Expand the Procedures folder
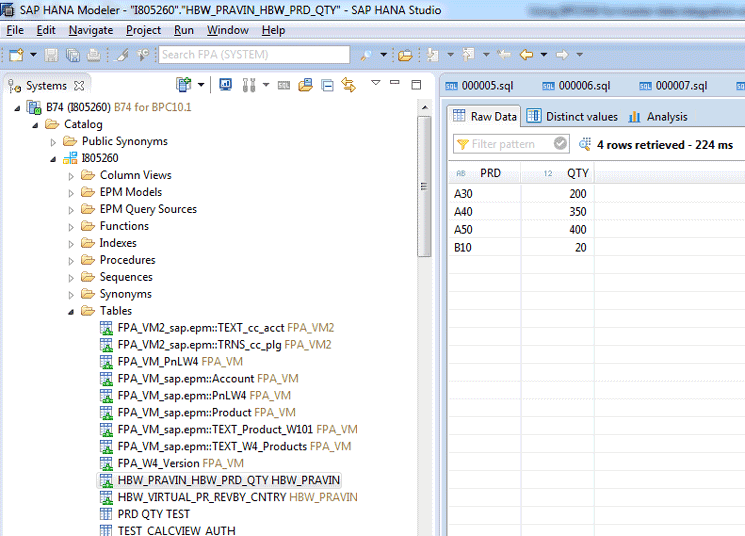This screenshot has width=745, height=536. click(x=72, y=260)
